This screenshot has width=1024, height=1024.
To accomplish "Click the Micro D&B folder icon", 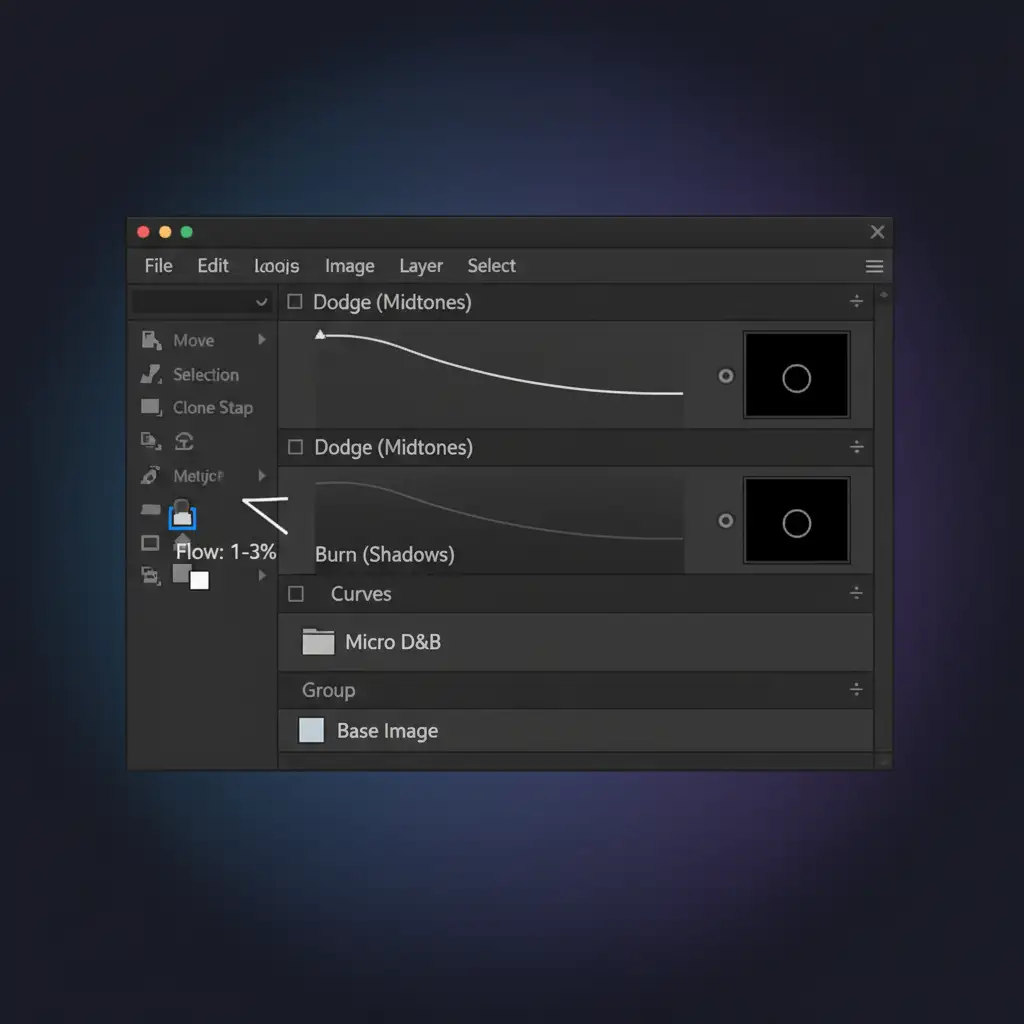I will (318, 642).
